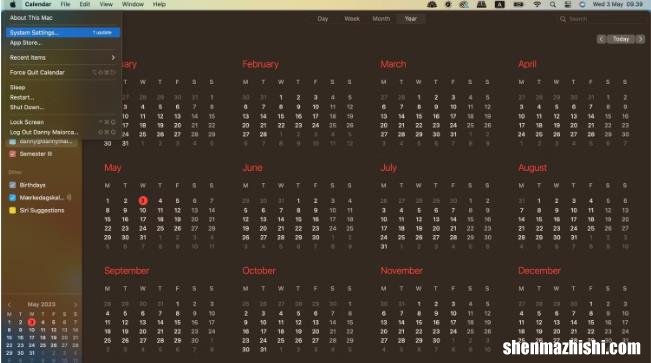
Task: Open the June month heading
Action: [x=252, y=168]
